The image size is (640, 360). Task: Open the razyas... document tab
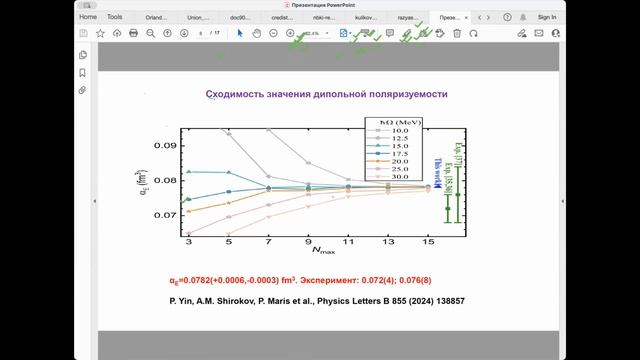click(x=408, y=18)
